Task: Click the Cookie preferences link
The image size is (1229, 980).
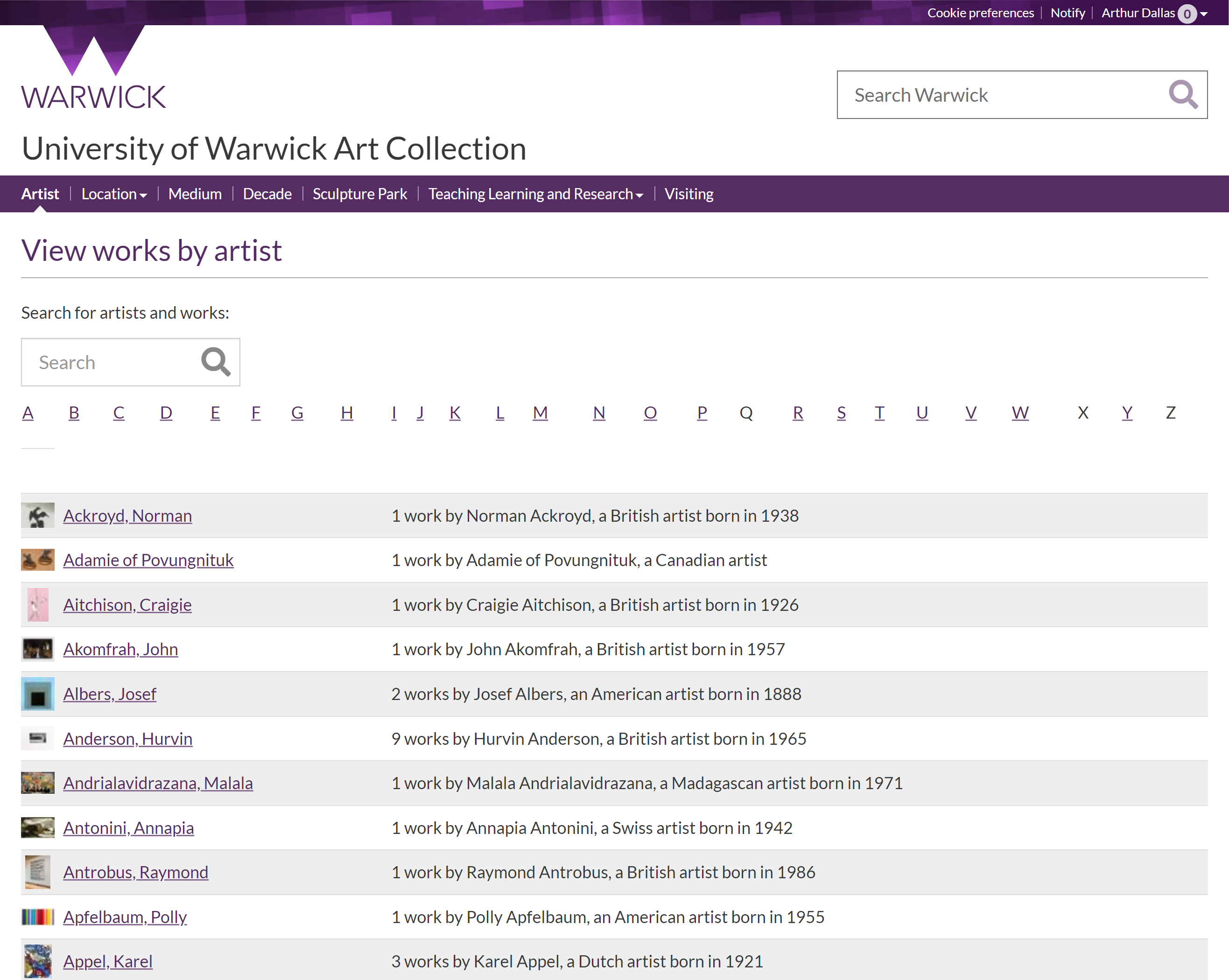Action: coord(980,13)
